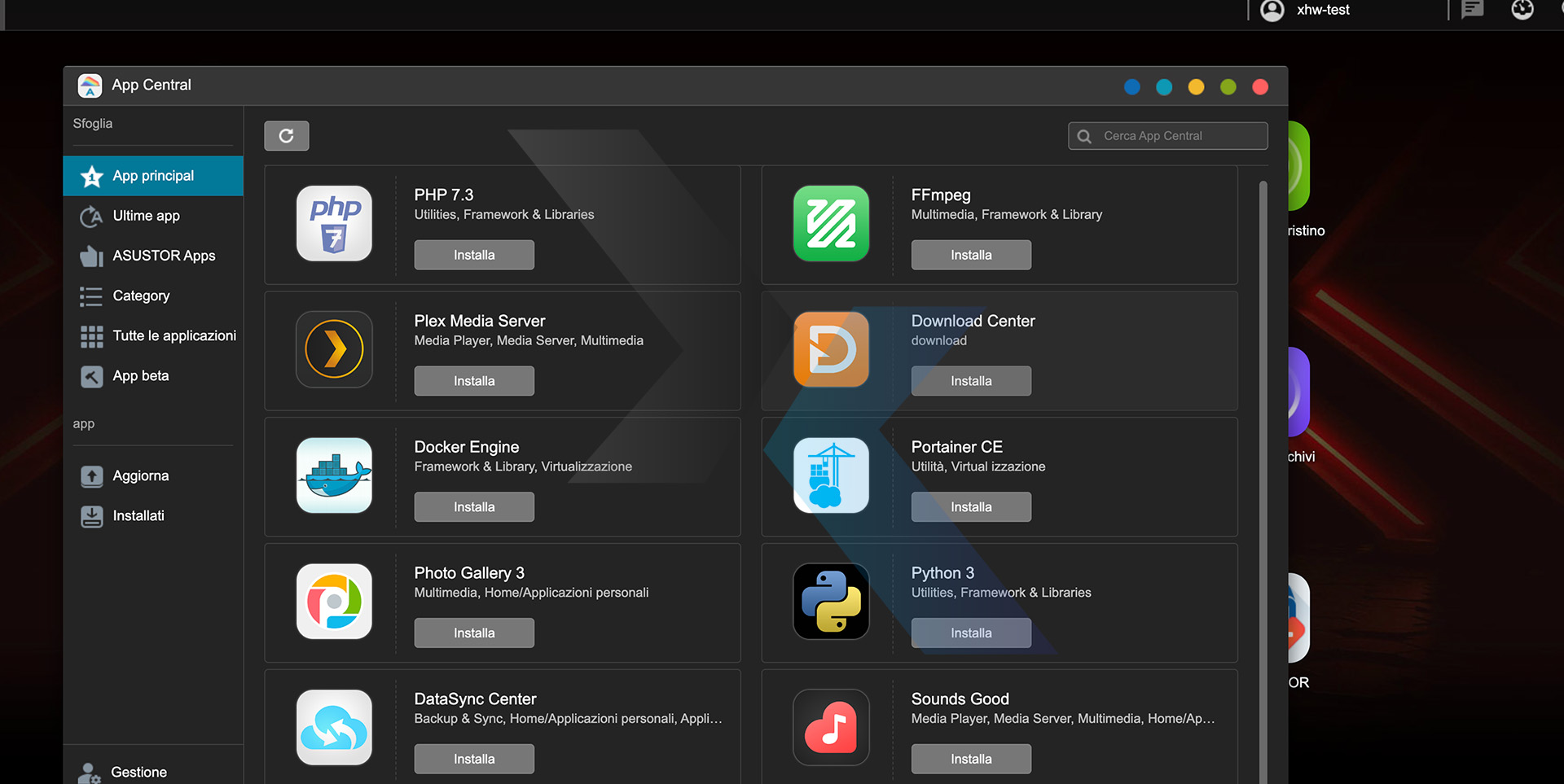Open the notifications chat icon
The width and height of the screenshot is (1564, 784).
[1471, 10]
